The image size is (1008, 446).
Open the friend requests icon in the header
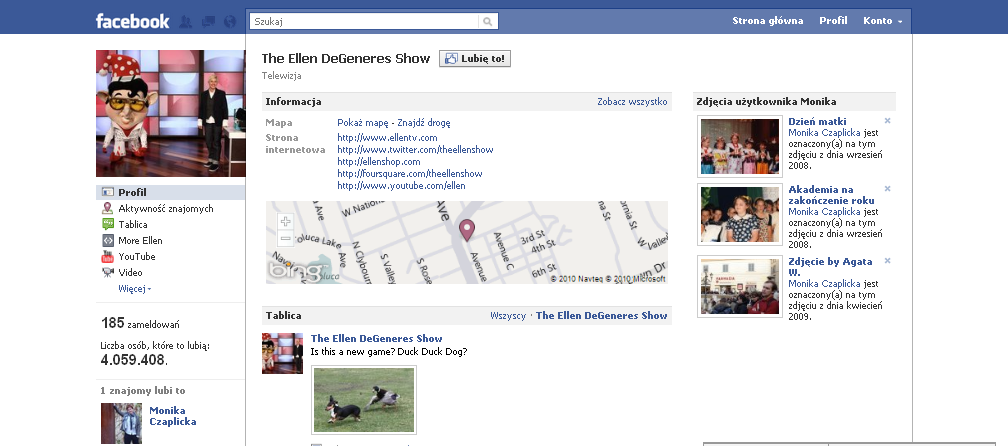click(186, 21)
